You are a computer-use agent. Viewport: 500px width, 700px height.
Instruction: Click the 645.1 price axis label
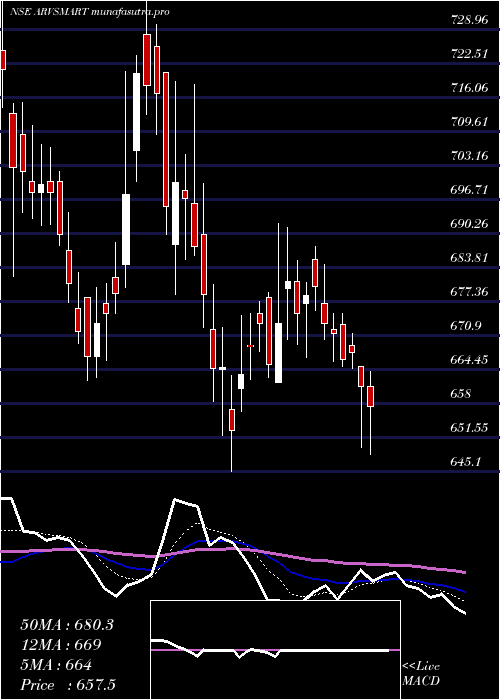(465, 462)
